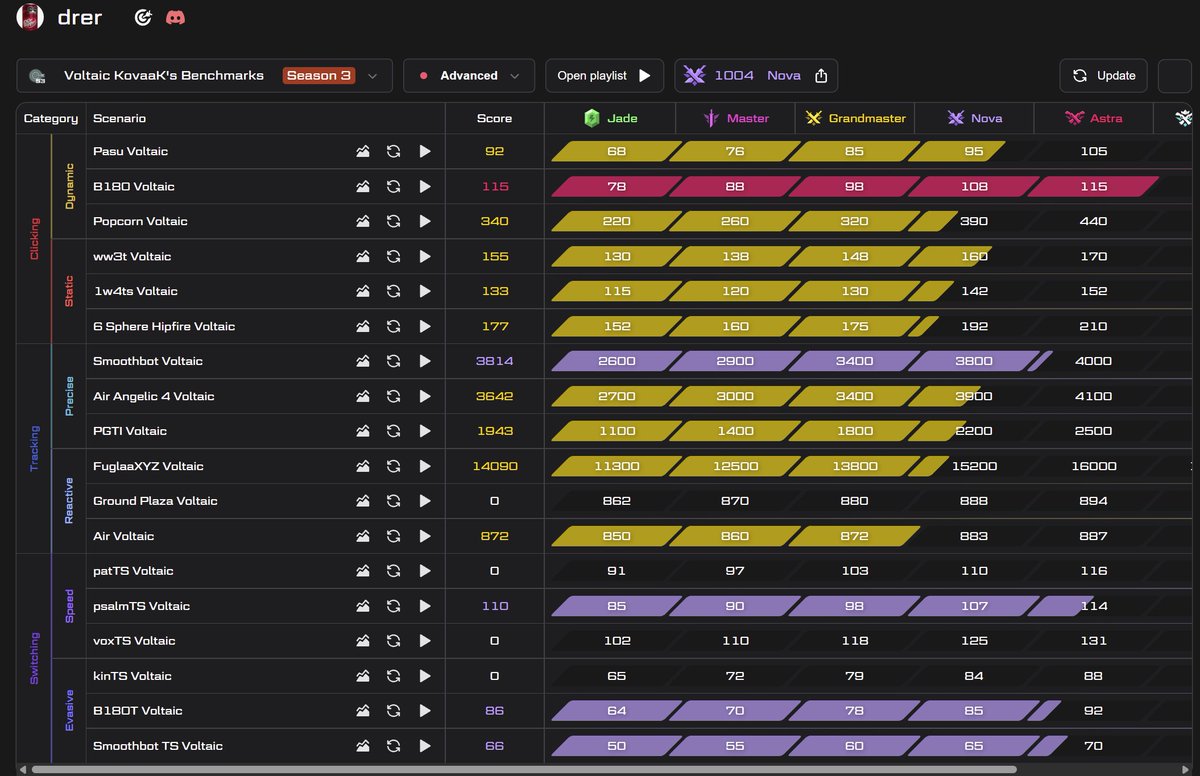Click the drer username text

click(x=78, y=18)
